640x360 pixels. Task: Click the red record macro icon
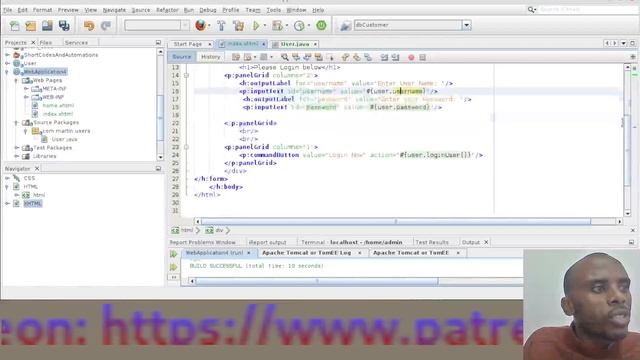pyautogui.click(x=411, y=58)
